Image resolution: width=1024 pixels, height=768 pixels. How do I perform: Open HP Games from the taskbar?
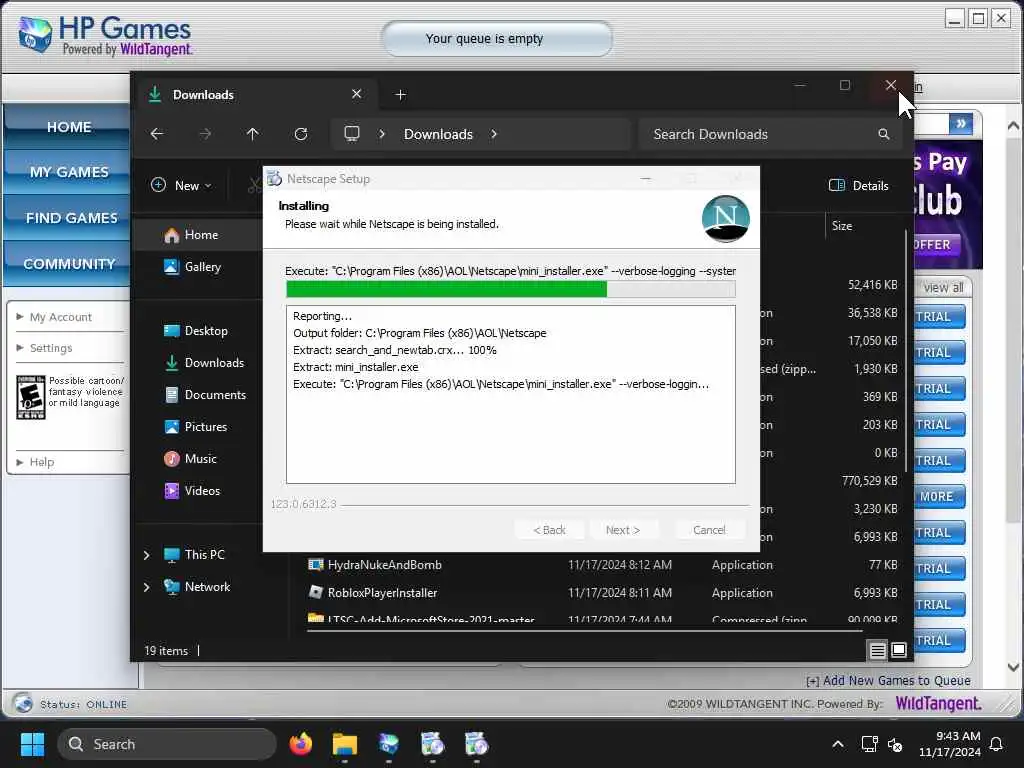[x=388, y=744]
